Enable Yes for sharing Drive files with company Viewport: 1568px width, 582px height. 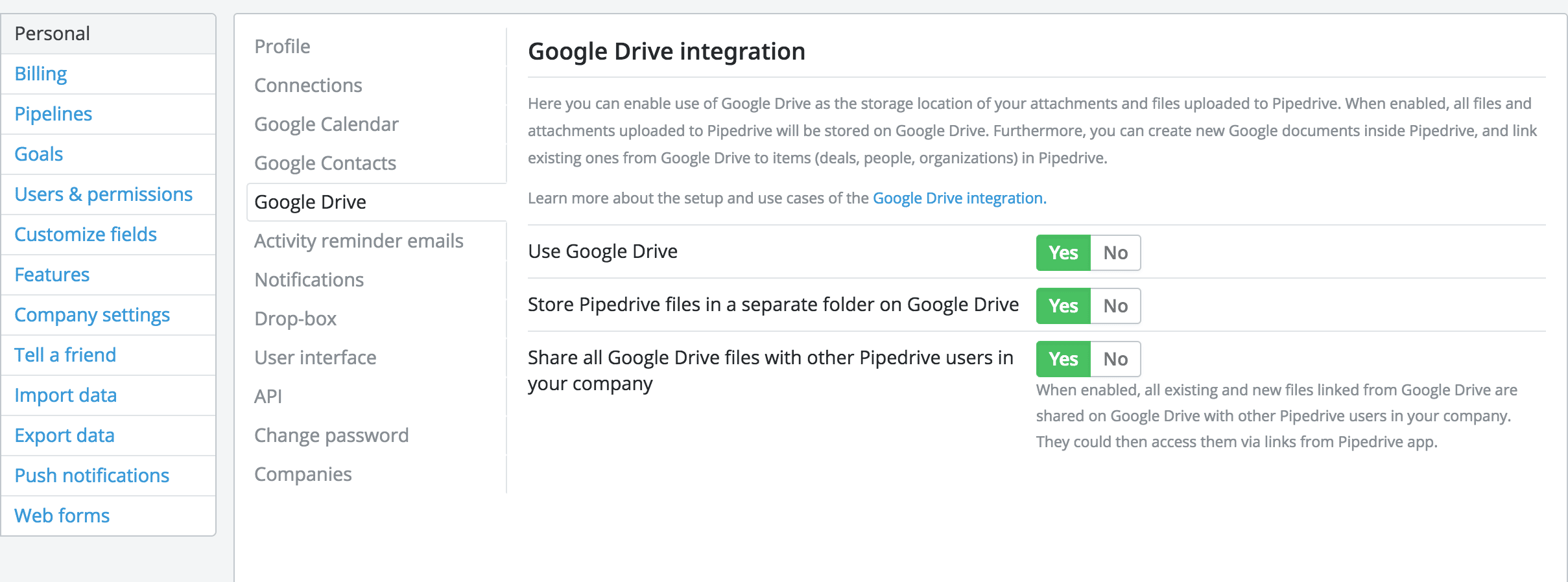coord(1063,359)
